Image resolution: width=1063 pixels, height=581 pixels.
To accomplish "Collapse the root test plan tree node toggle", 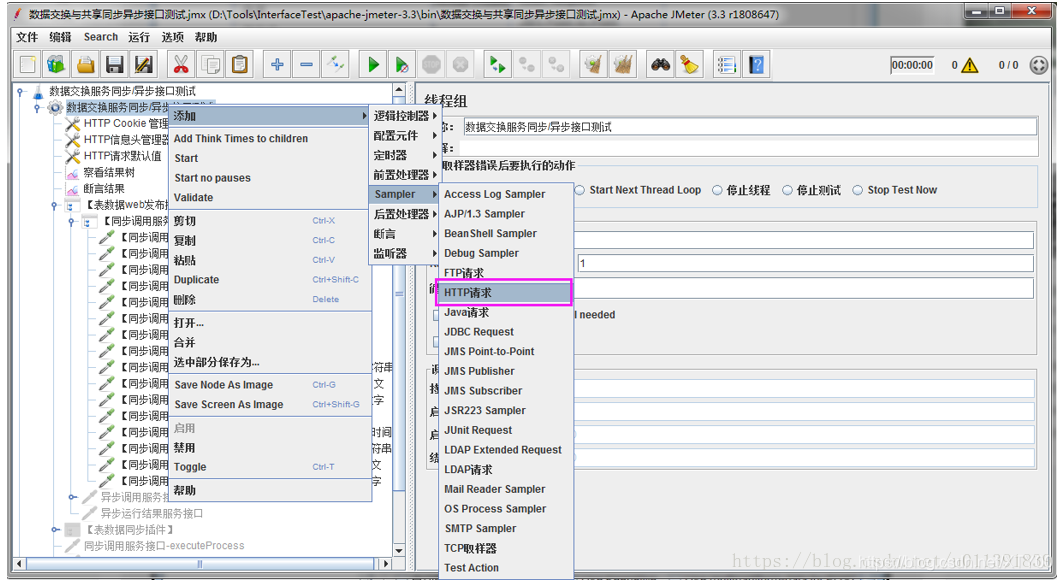I will click(x=21, y=92).
